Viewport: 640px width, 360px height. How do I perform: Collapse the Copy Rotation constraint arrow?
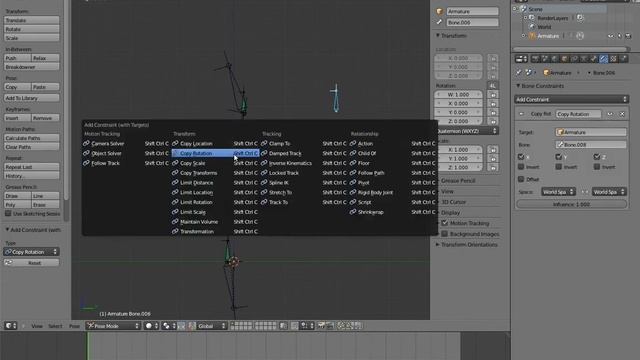coord(522,114)
